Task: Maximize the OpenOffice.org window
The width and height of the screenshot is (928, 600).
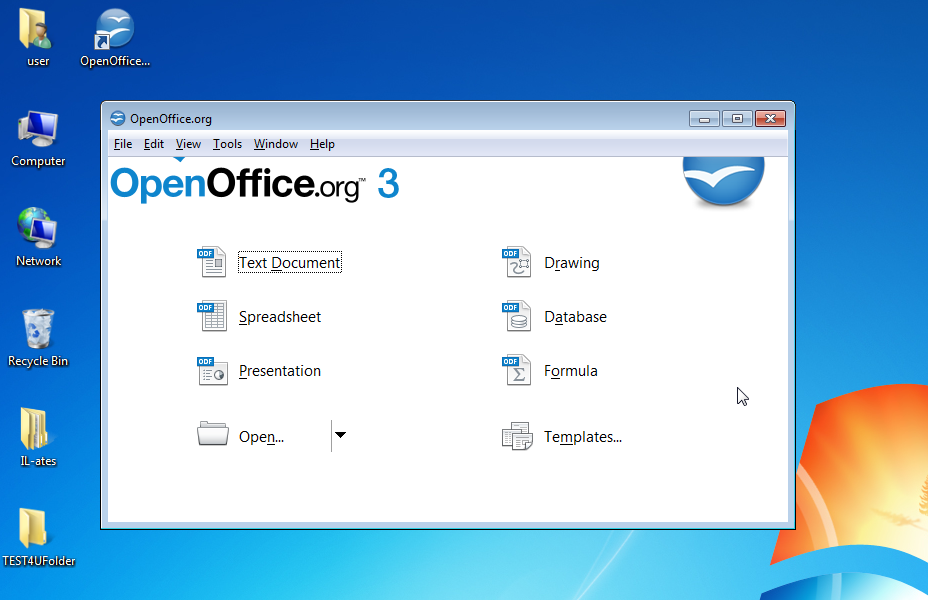Action: coord(737,119)
